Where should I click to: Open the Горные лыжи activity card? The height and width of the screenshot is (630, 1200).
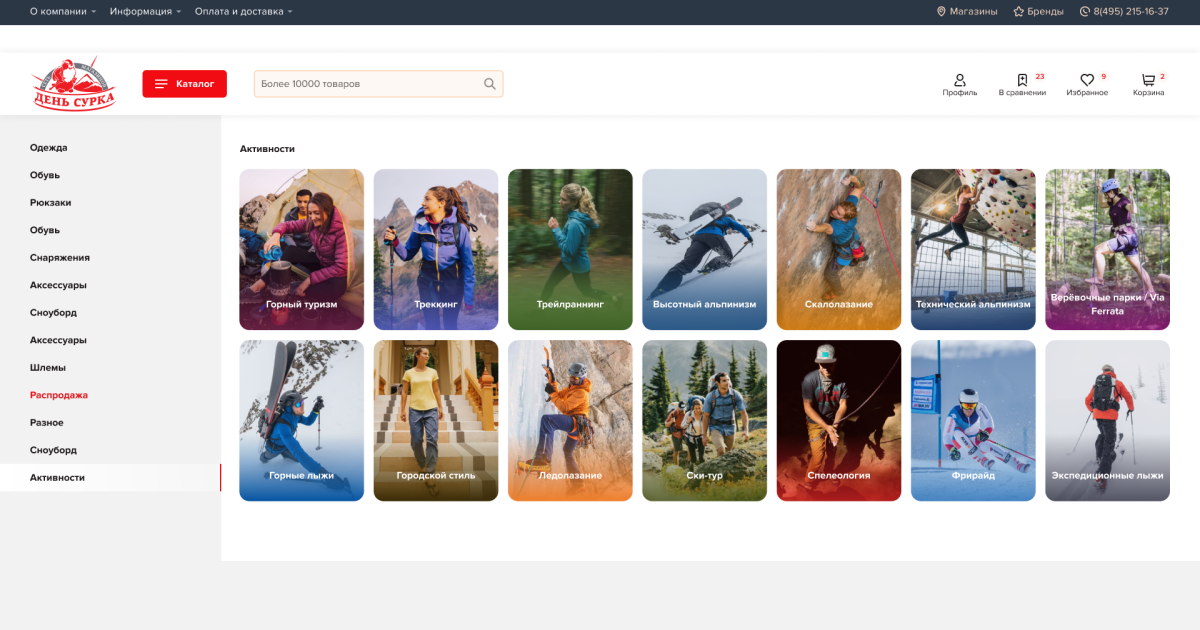pos(302,420)
